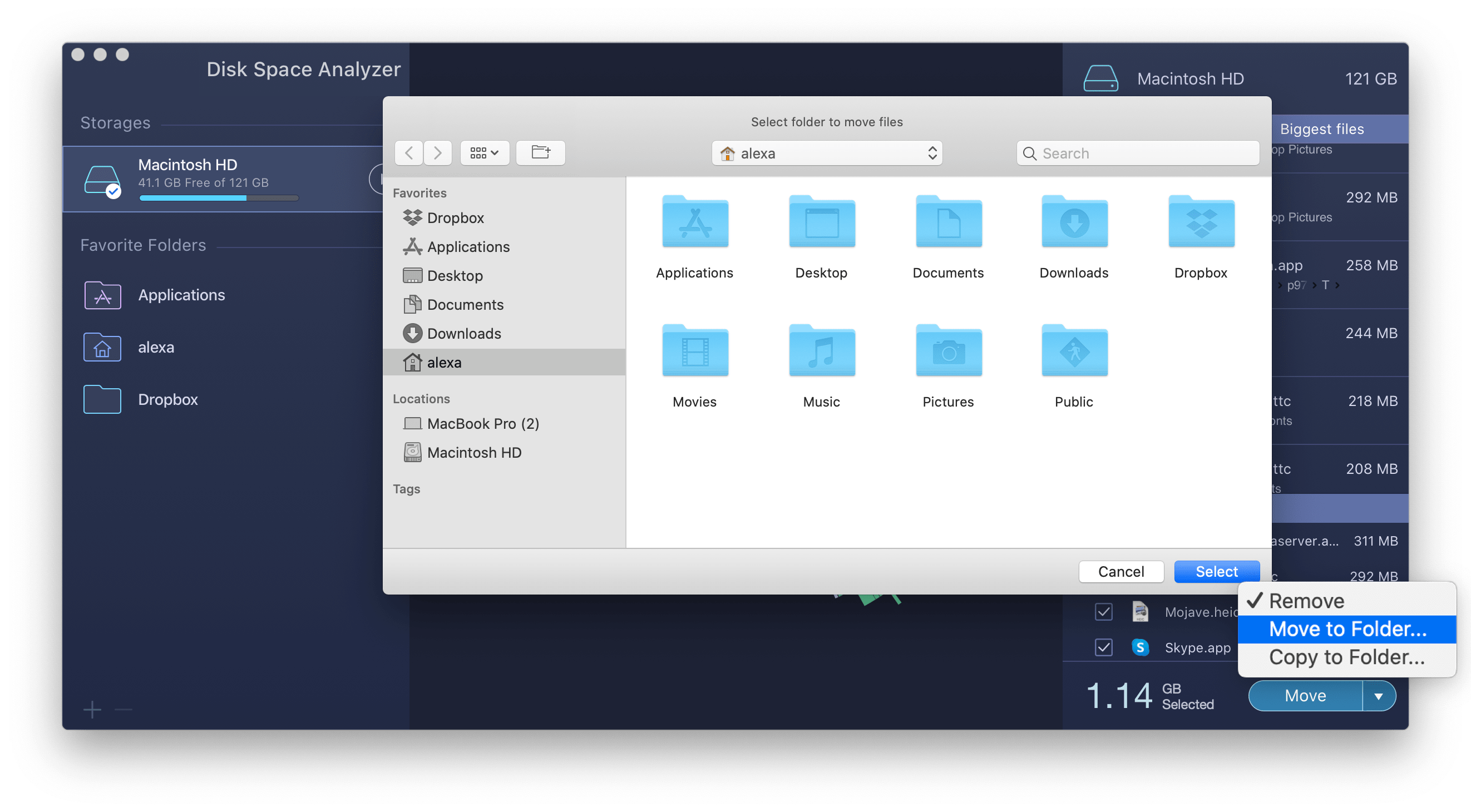This screenshot has height=812, width=1471.
Task: Open the view mode dropdown in the dialog
Action: click(483, 152)
